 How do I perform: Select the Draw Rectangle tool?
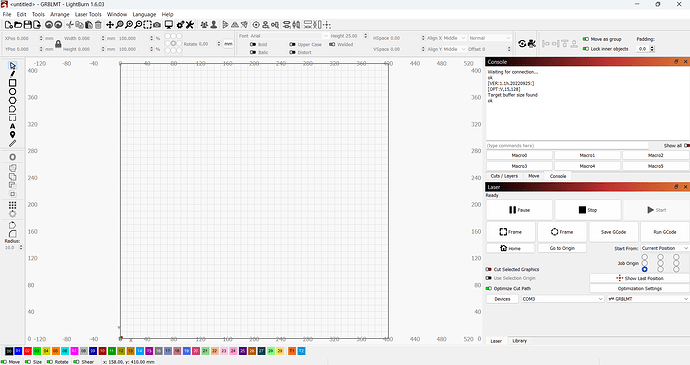point(12,83)
